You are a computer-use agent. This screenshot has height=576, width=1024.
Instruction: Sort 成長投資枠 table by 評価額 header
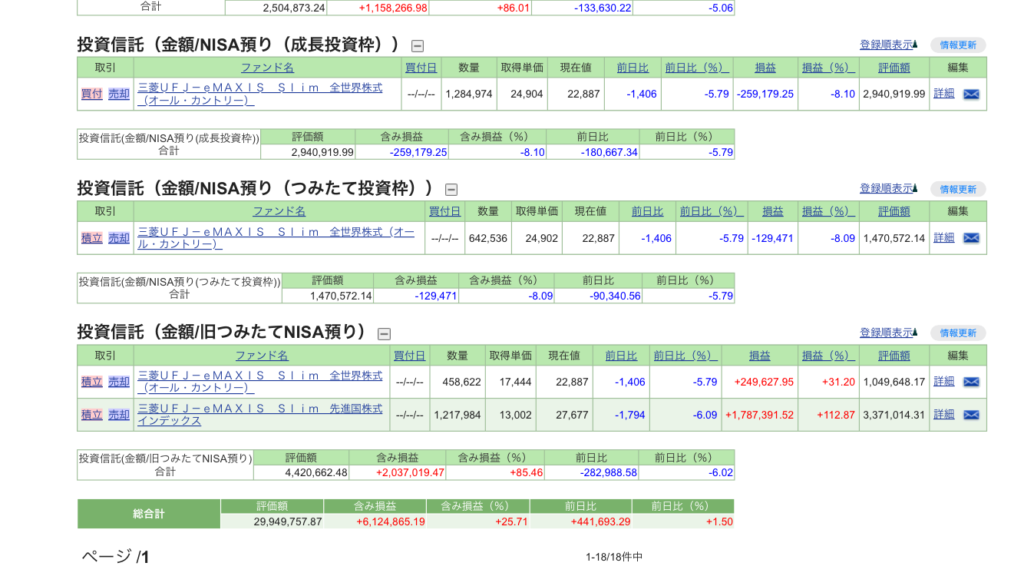tap(894, 68)
